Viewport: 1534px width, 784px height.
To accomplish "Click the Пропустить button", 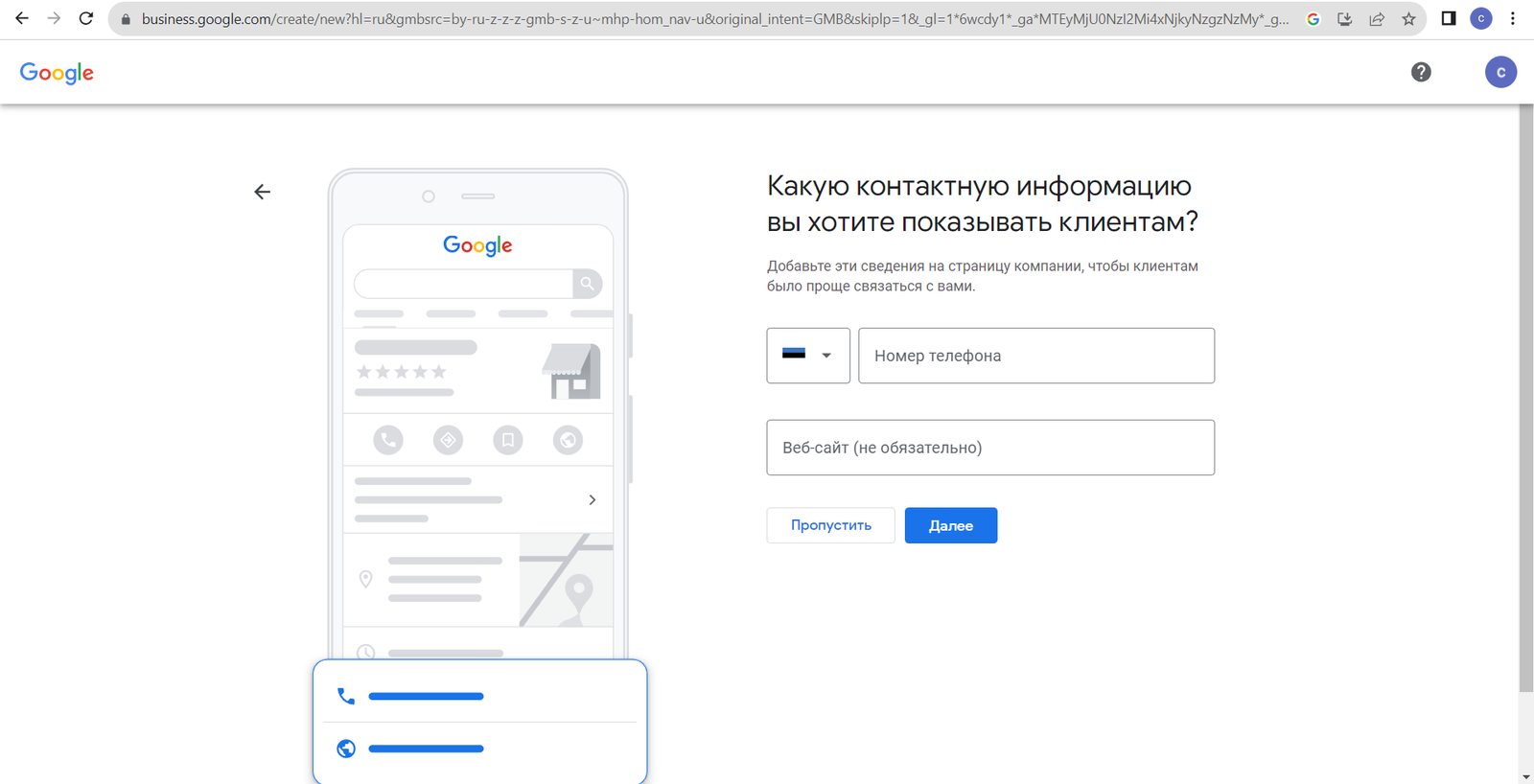I will coord(831,525).
